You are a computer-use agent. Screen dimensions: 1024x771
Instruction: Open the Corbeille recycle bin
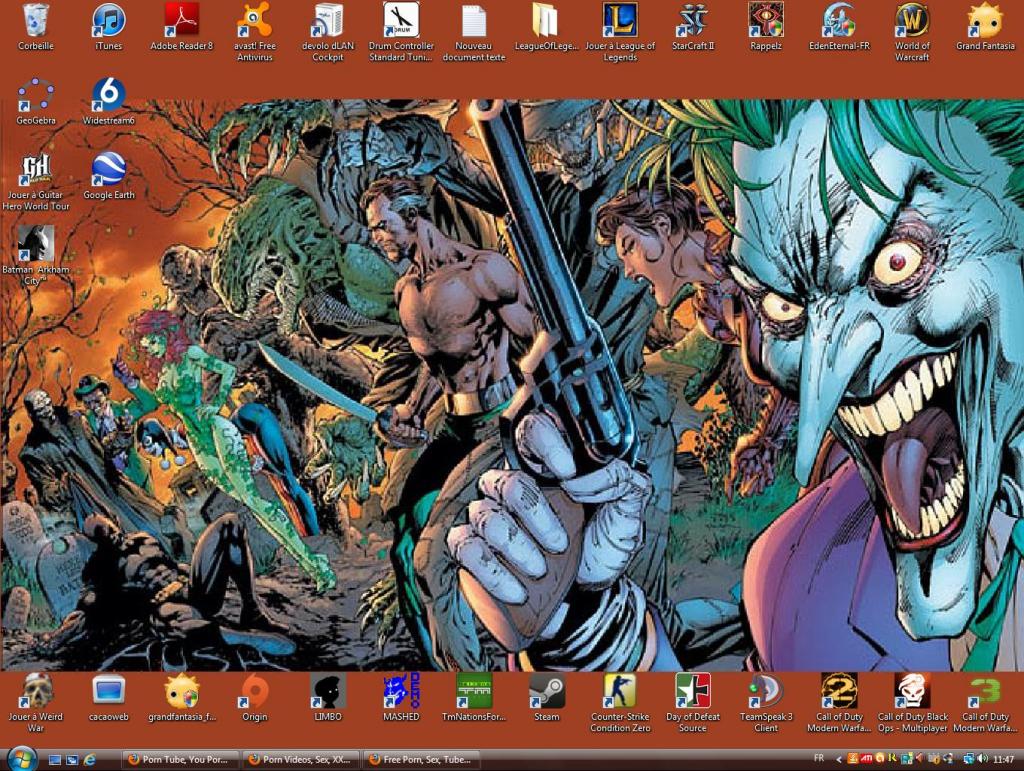point(35,29)
